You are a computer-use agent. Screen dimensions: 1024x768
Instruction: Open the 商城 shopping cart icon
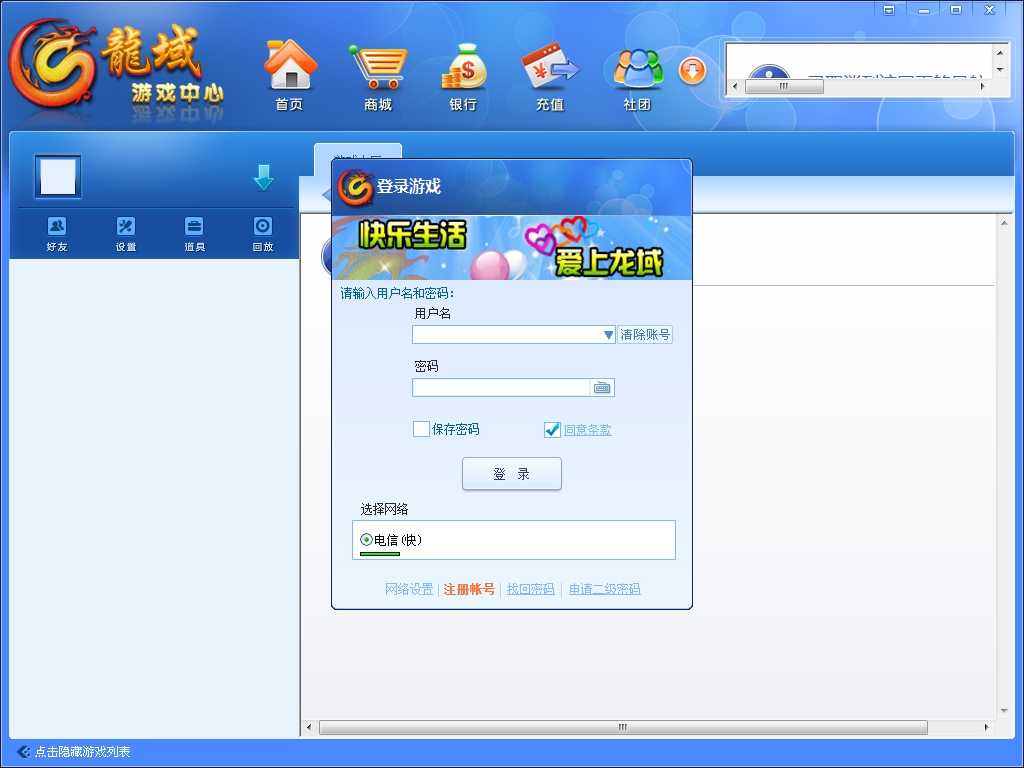378,75
